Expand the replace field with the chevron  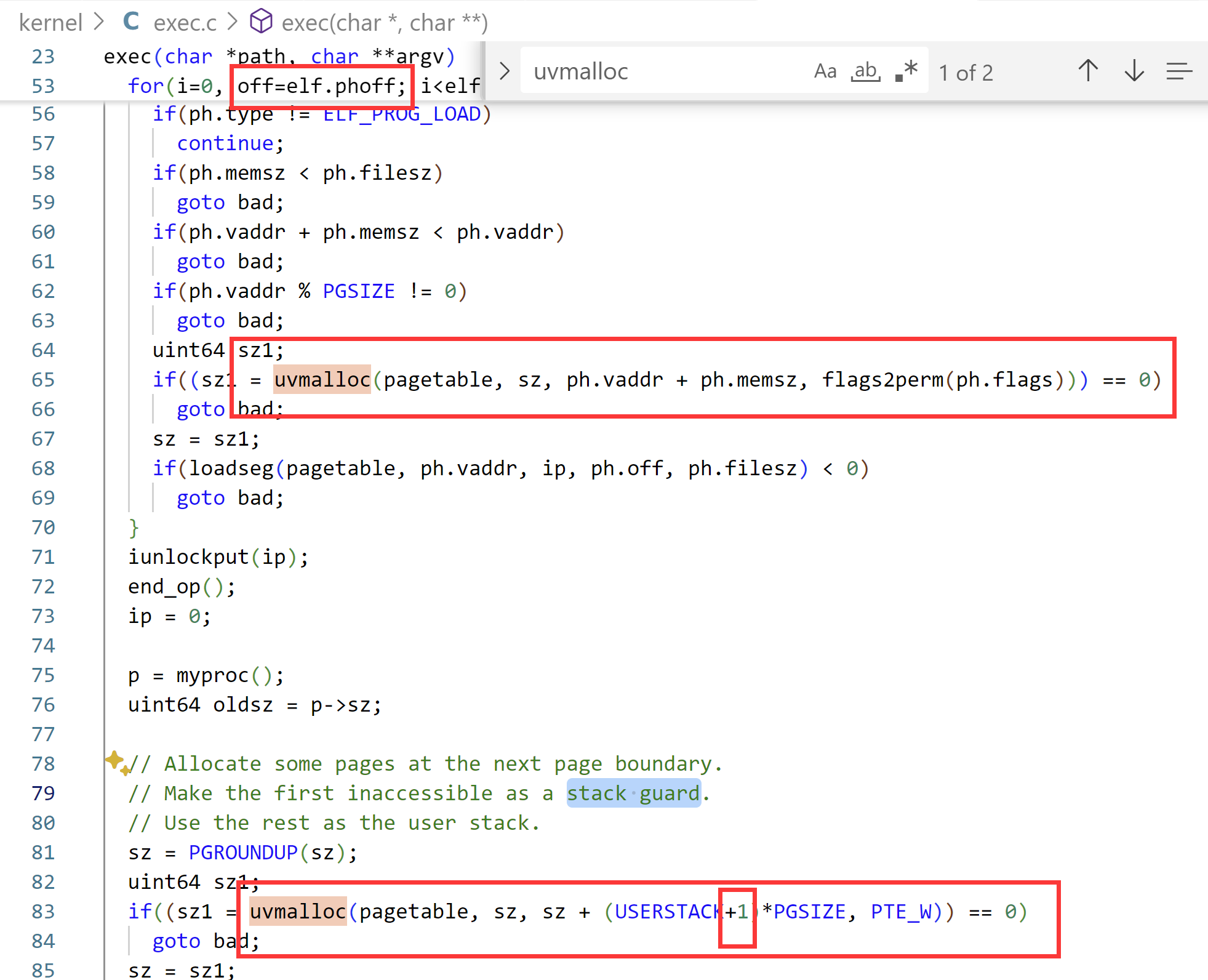tap(504, 71)
